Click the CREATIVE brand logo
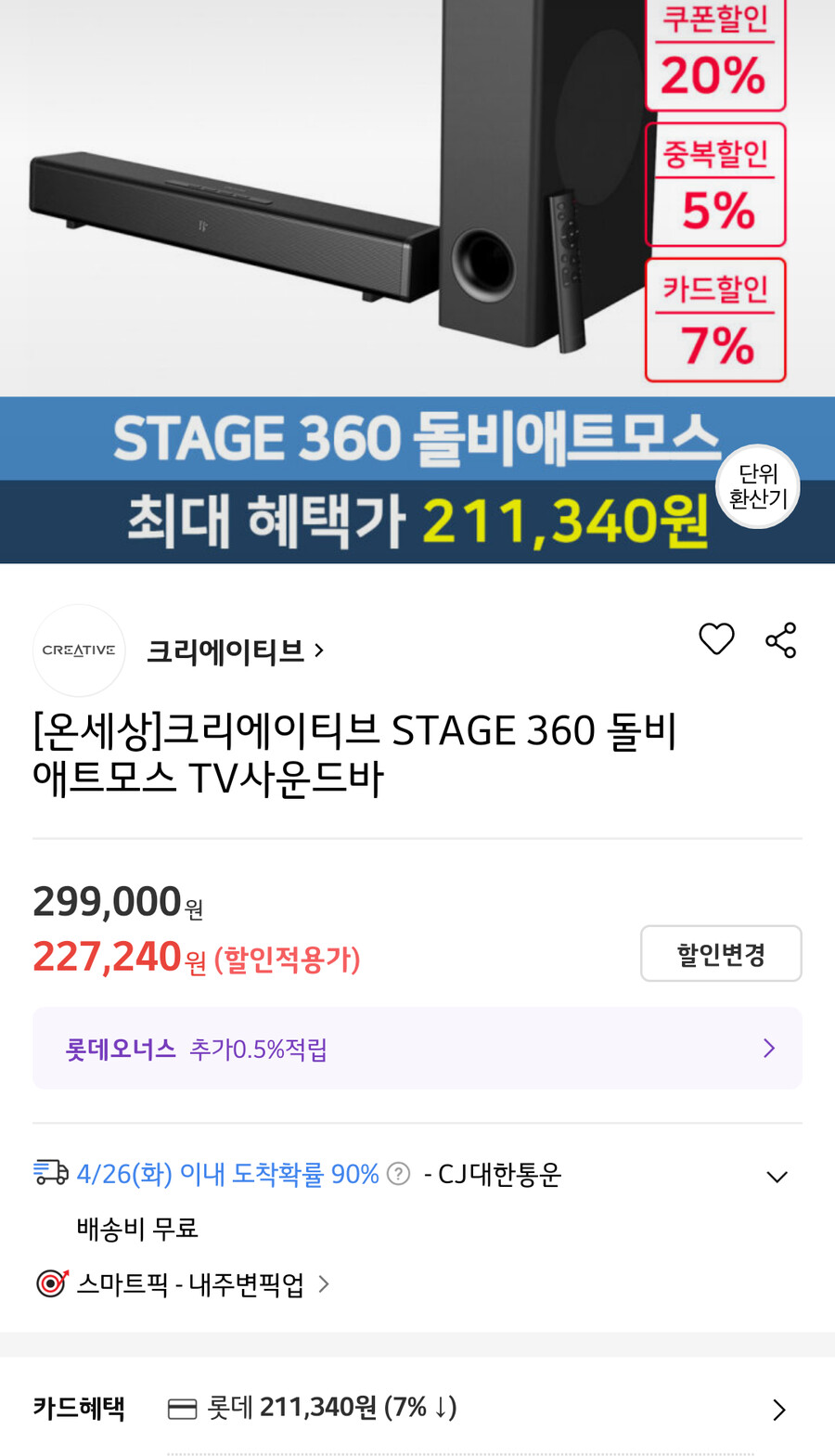Image resolution: width=835 pixels, height=1456 pixels. coord(79,650)
